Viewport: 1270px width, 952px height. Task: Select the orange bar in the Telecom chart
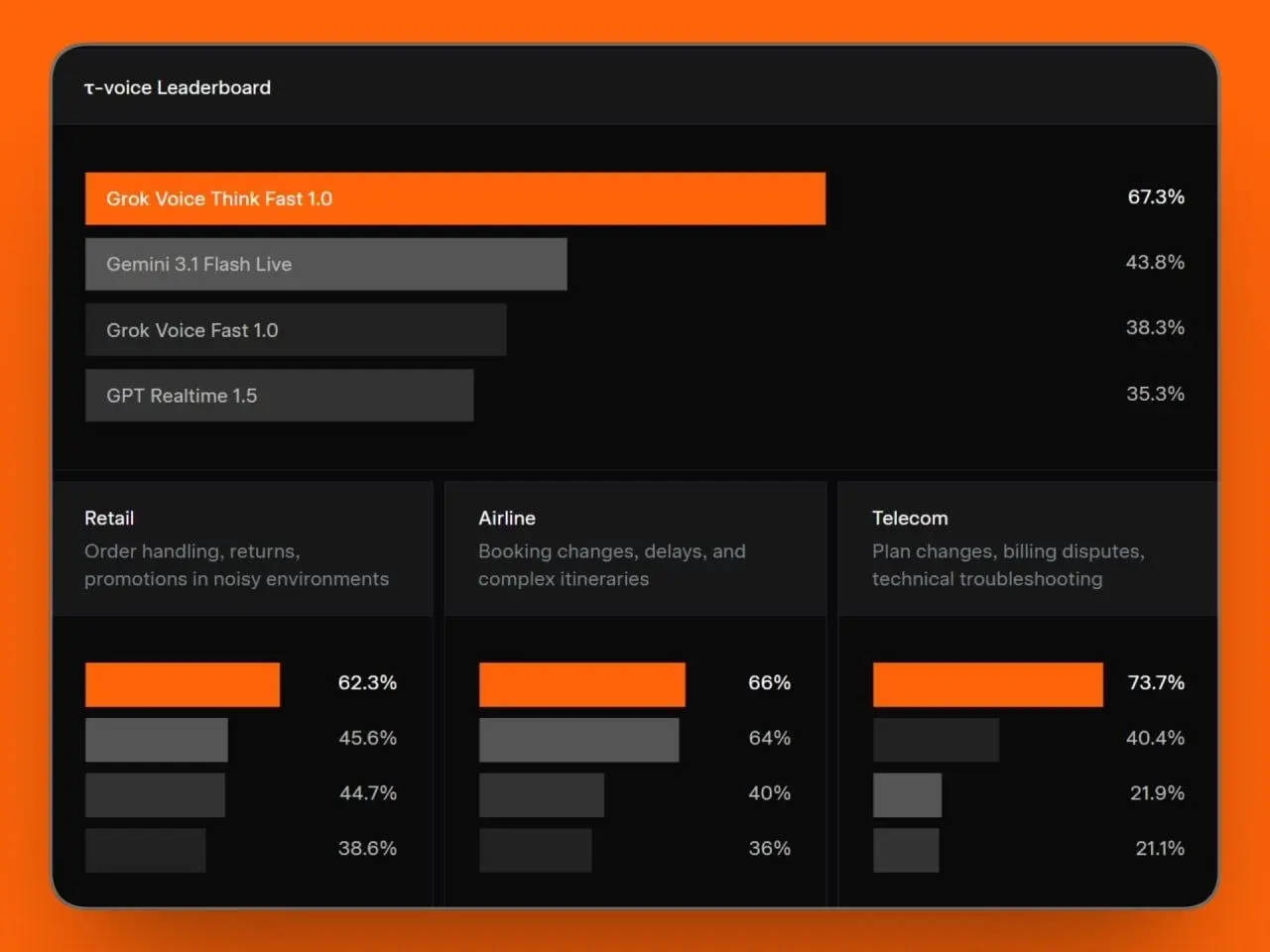pyautogui.click(x=988, y=684)
